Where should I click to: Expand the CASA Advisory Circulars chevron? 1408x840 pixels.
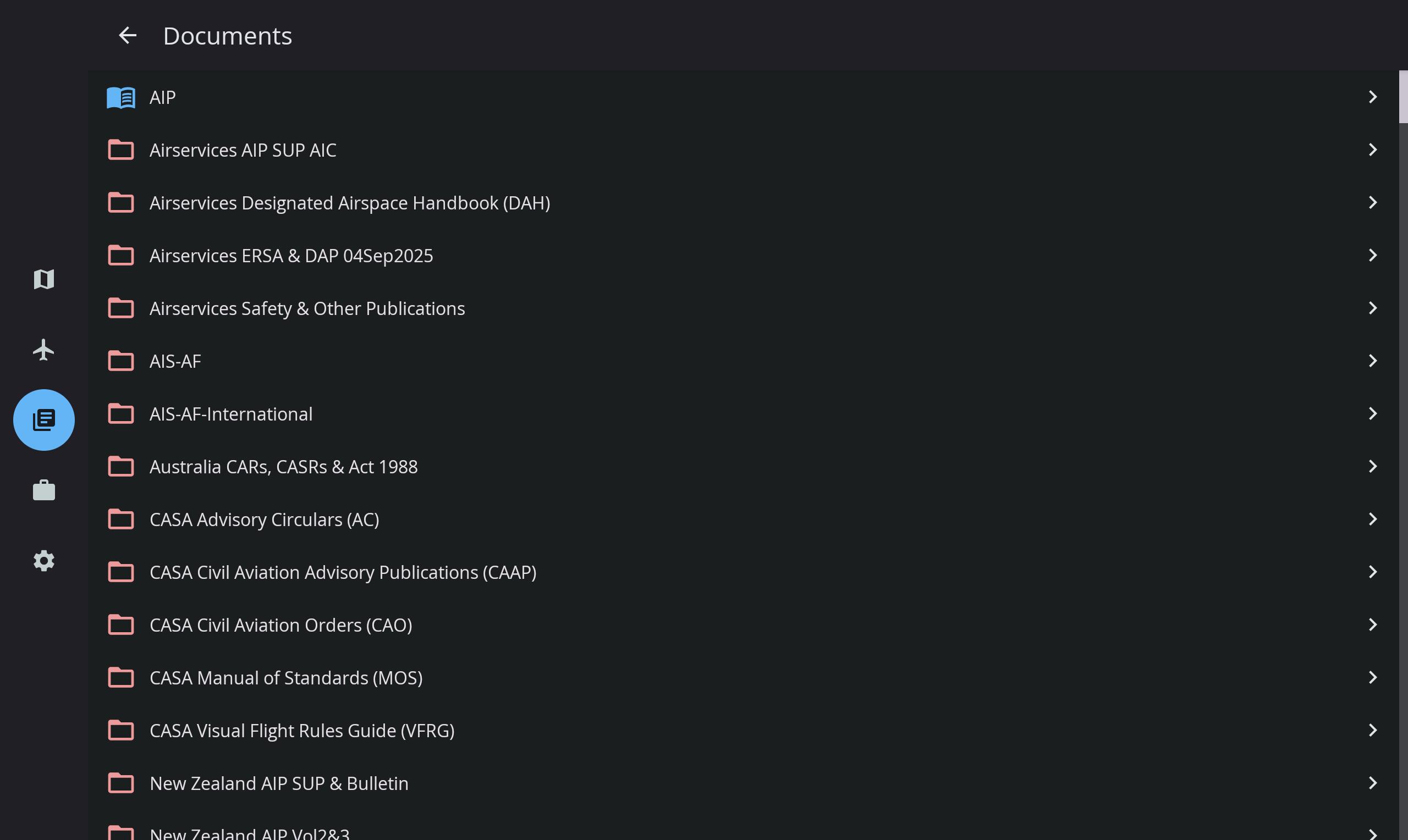tap(1372, 519)
